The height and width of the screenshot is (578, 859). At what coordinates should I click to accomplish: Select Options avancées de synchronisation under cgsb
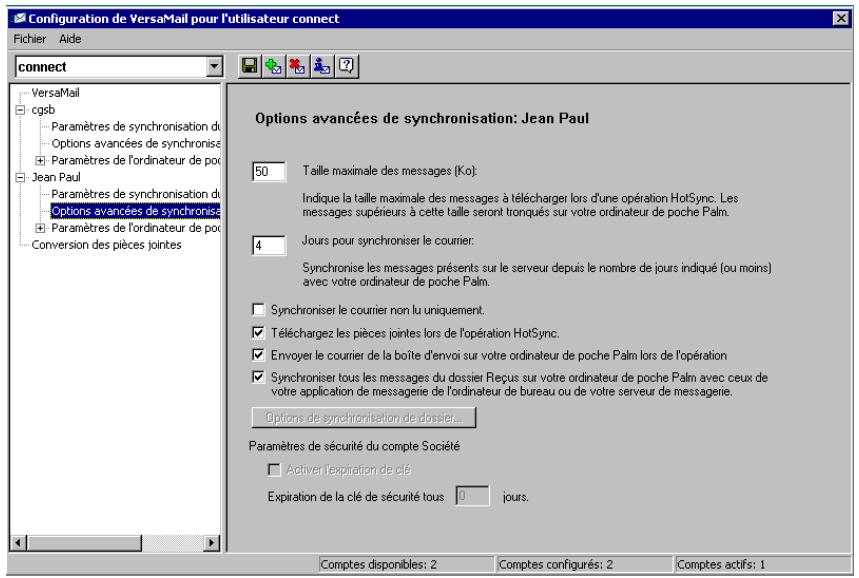tap(135, 144)
